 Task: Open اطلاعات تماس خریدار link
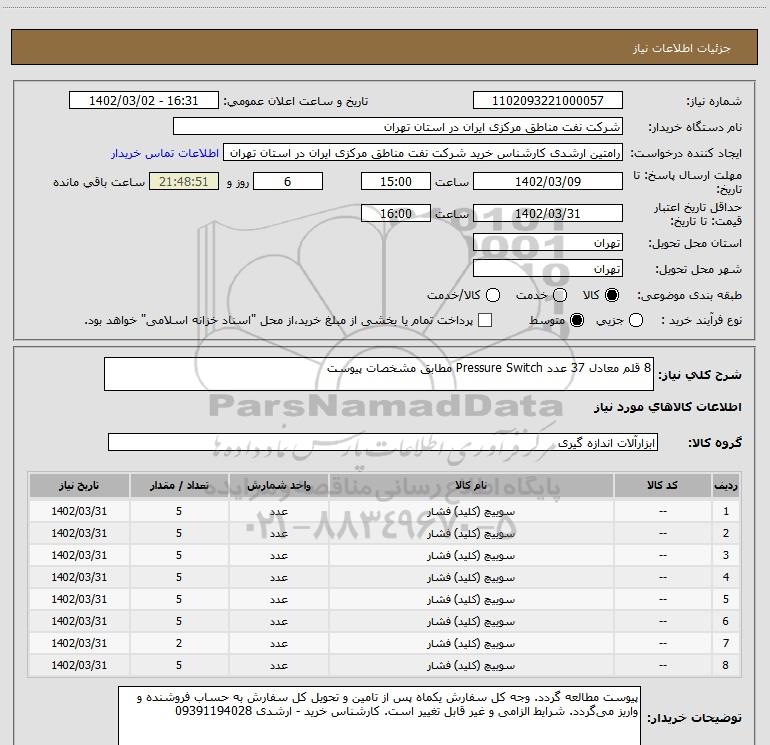coord(165,153)
